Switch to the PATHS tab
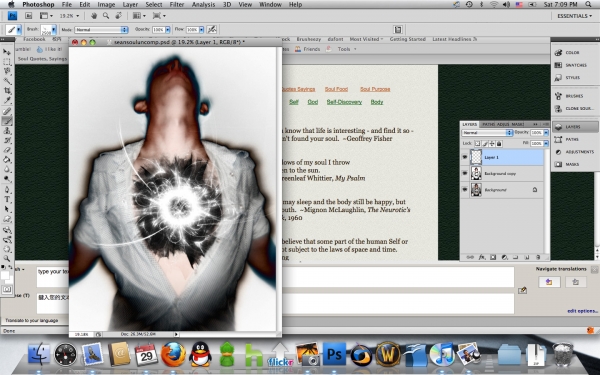 (x=488, y=124)
